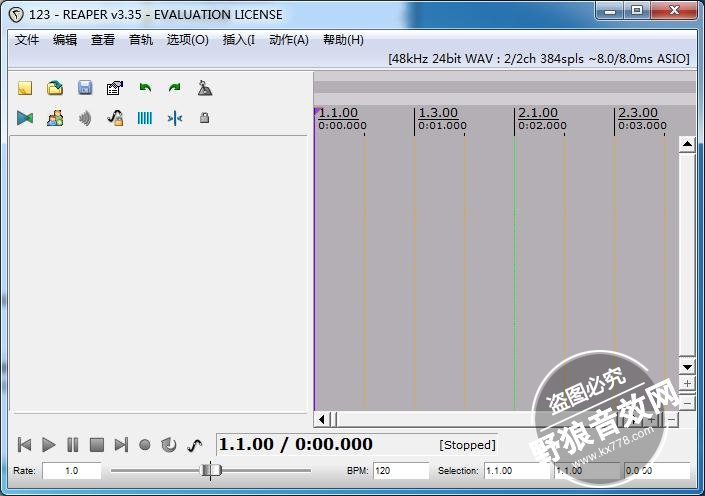Open a project with the folder icon
The width and height of the screenshot is (705, 496).
tap(55, 88)
